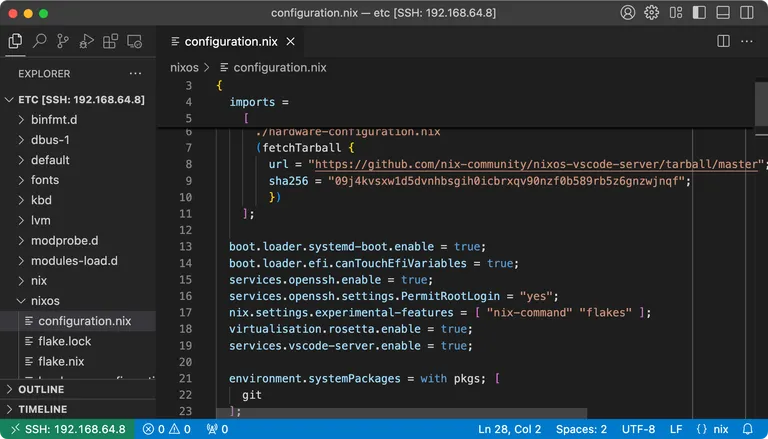Change the LF end-of-line sequence
Viewport: 768px width, 439px height.
(x=676, y=429)
